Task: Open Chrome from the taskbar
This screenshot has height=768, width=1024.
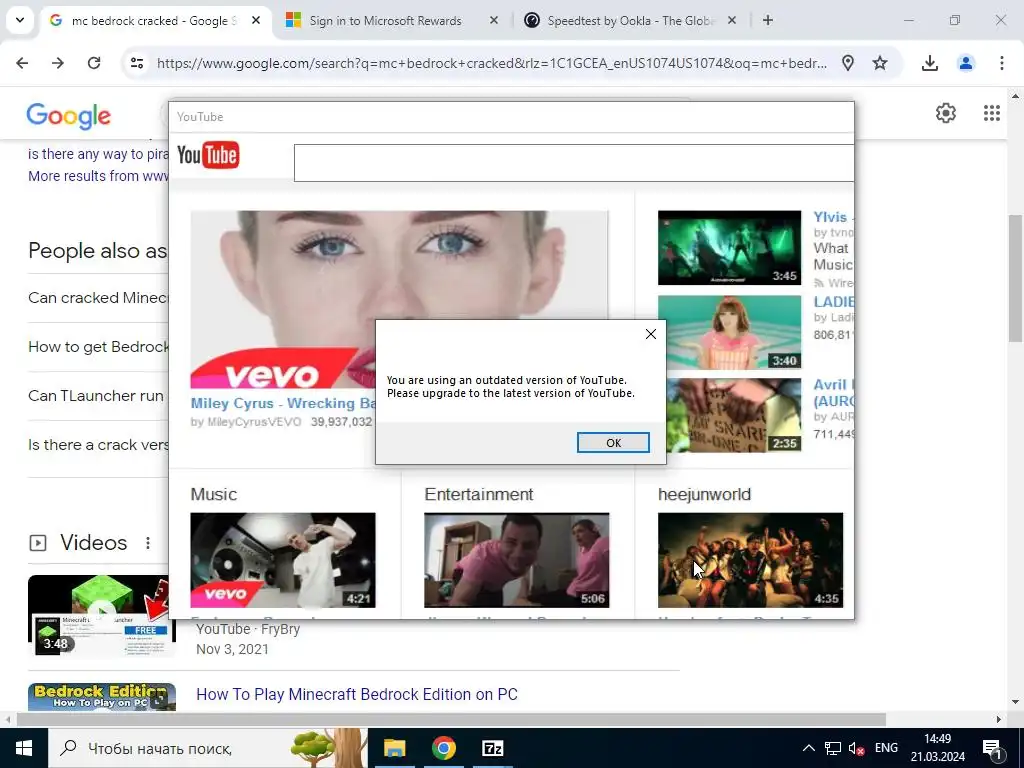Action: pyautogui.click(x=443, y=748)
